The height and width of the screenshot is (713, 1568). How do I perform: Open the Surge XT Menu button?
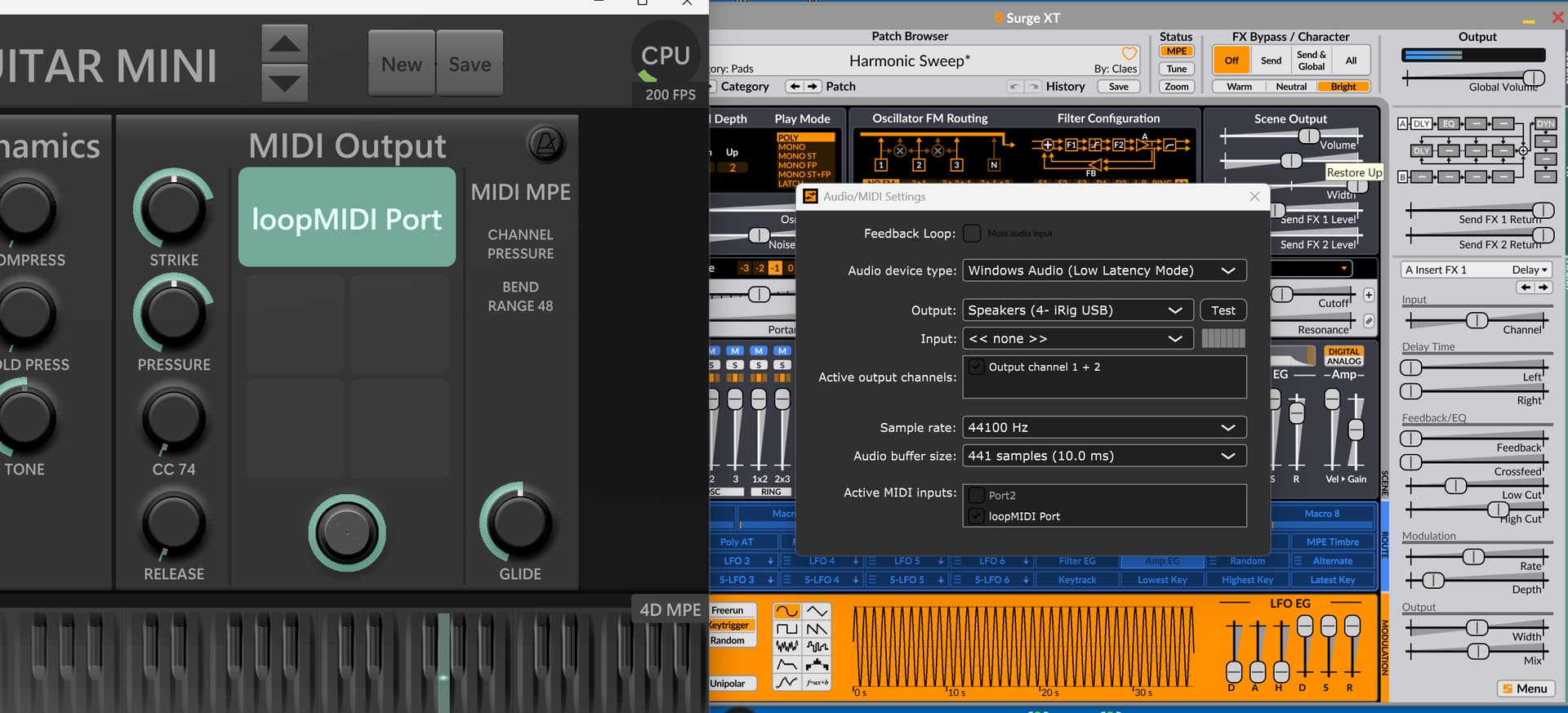point(1525,688)
